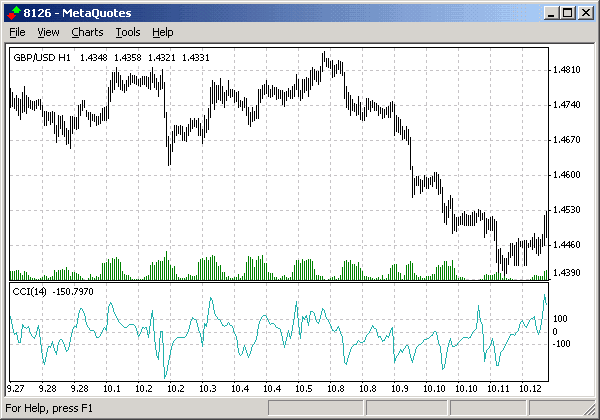Viewport: 600px width, 420px height.
Task: Click the CCI -100 level label
Action: click(x=561, y=344)
